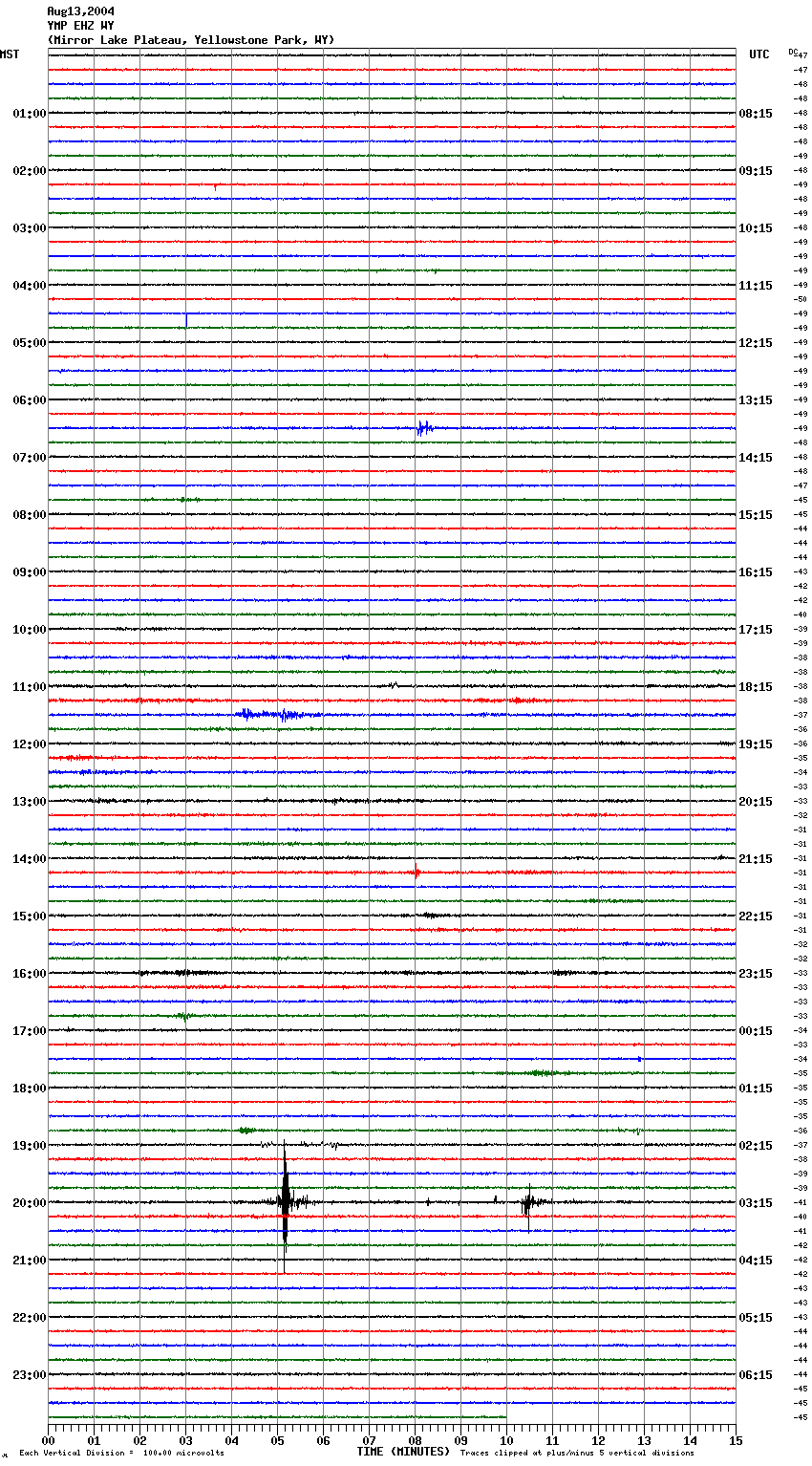Select the 12:00 MST time label
This screenshot has width=812, height=1466.
pos(30,744)
